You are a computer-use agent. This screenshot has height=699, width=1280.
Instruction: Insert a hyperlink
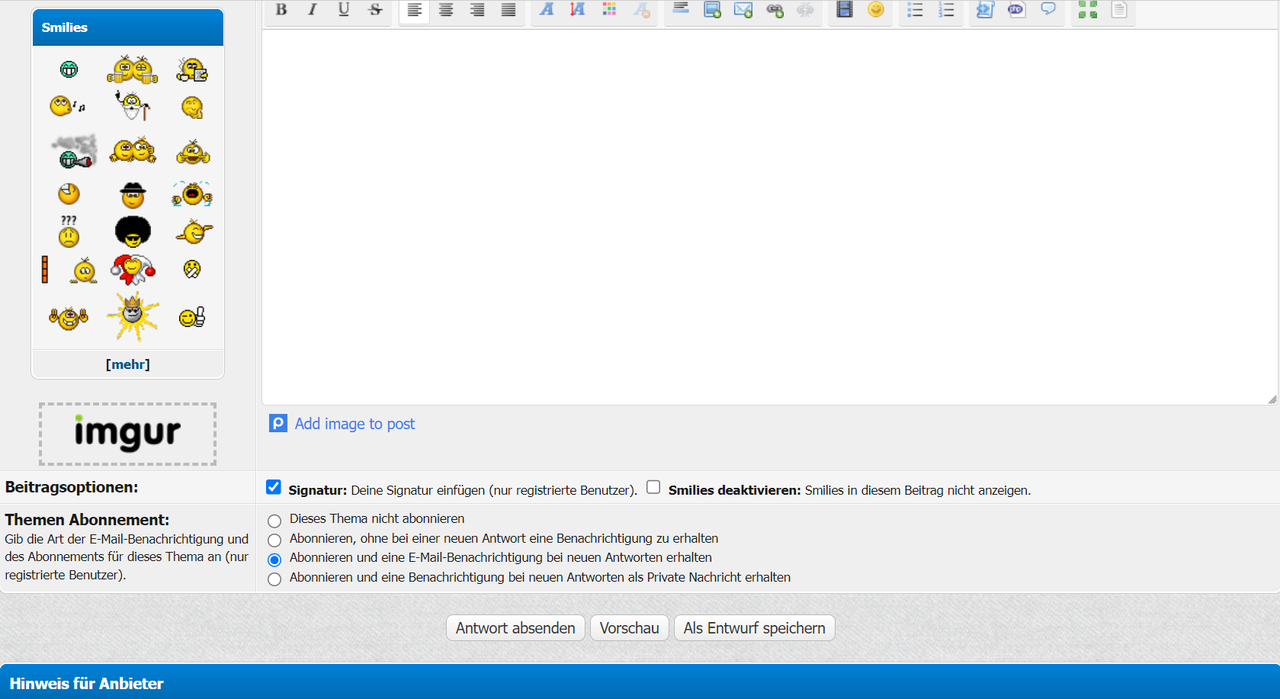coord(775,10)
